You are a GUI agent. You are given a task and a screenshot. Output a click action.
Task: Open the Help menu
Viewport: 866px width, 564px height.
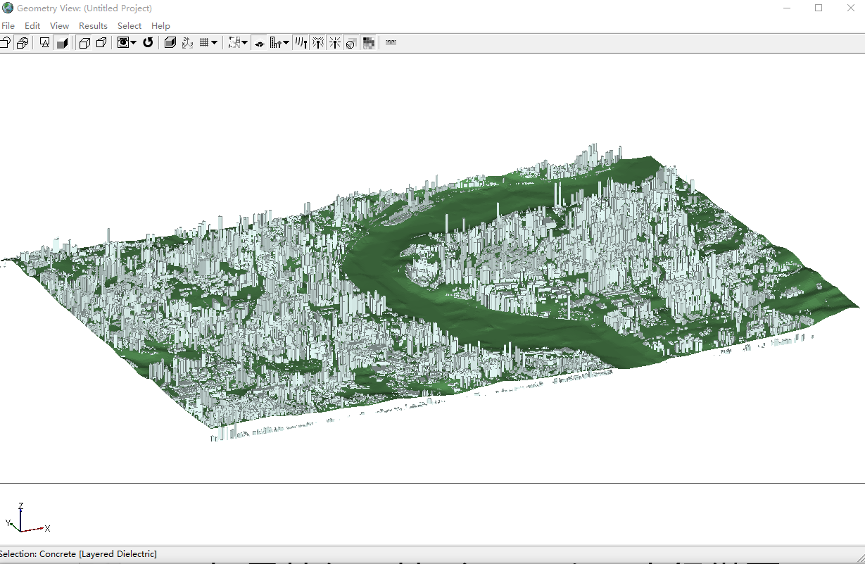[161, 26]
